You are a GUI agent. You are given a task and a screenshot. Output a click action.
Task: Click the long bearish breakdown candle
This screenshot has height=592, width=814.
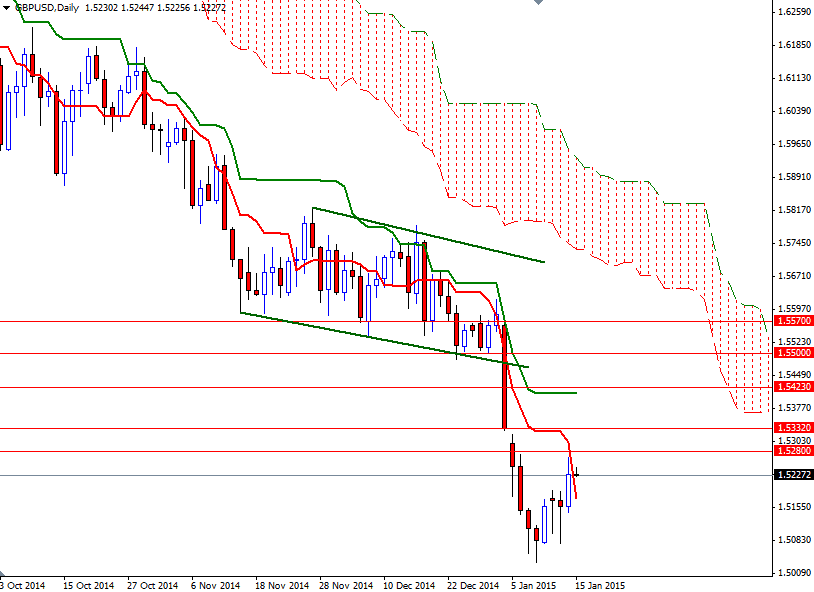coord(505,380)
